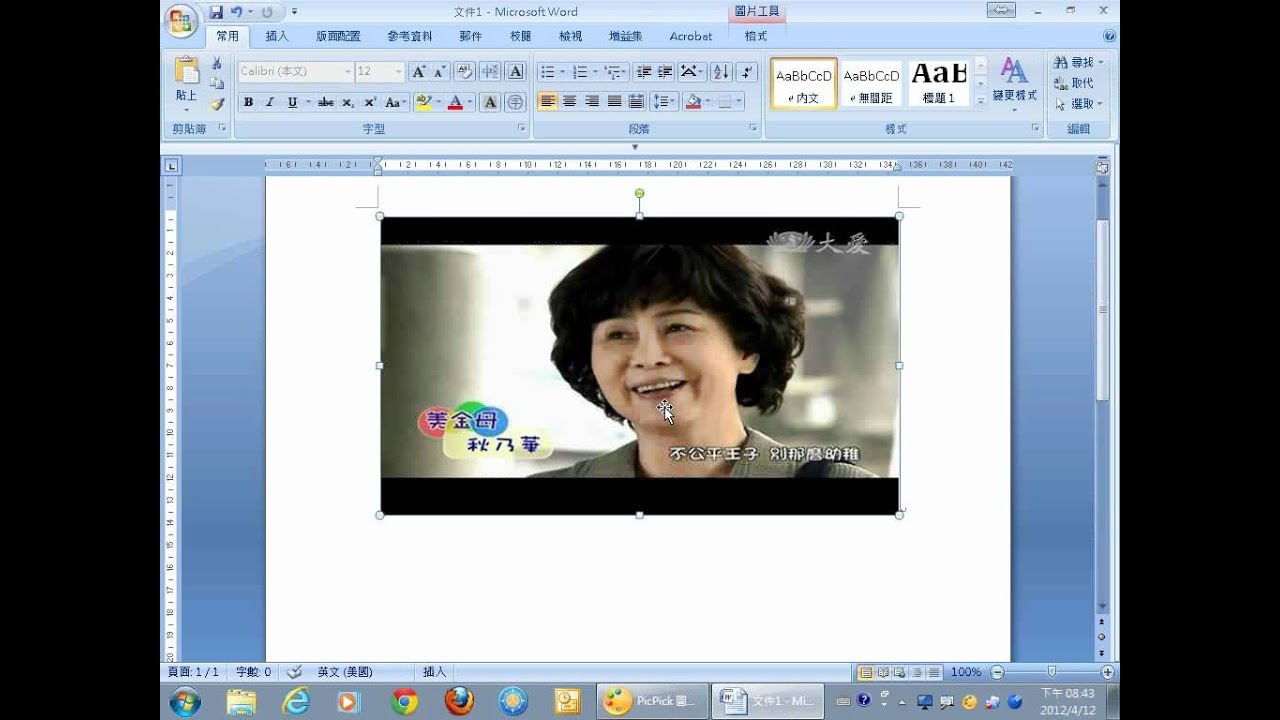Image resolution: width=1280 pixels, height=720 pixels.
Task: Click the Replace command
Action: (x=1074, y=83)
